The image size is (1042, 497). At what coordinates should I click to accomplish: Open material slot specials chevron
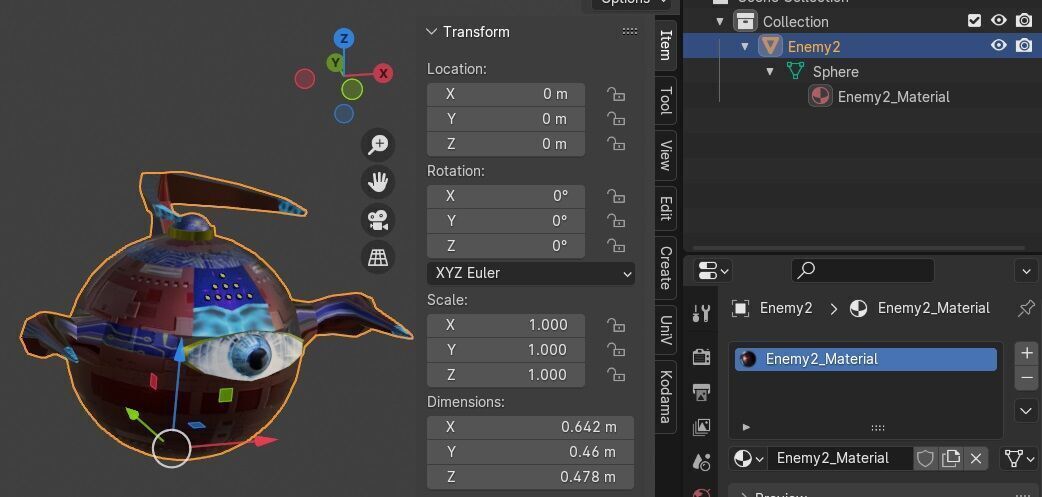(1027, 411)
